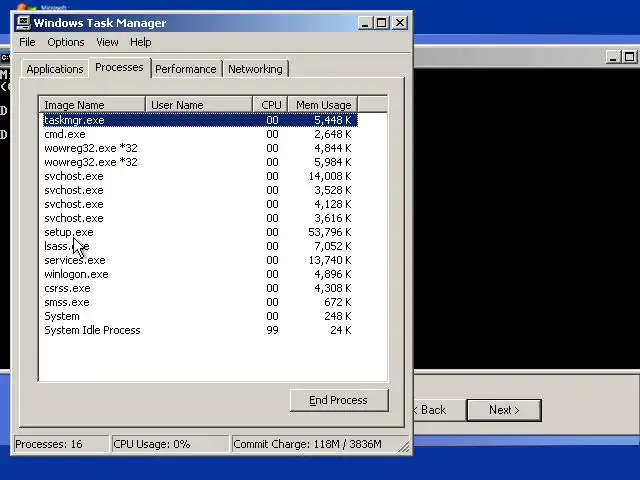Select the csrss.exe process
The height and width of the screenshot is (480, 640).
(200, 288)
